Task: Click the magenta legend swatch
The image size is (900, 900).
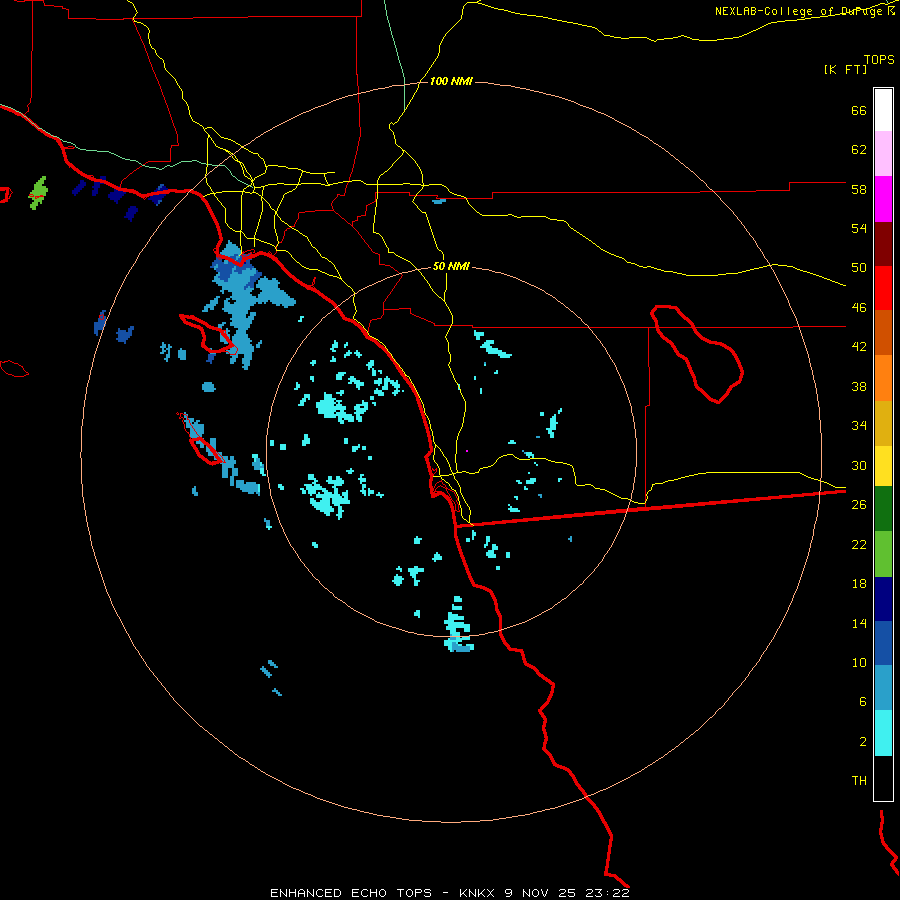Action: pyautogui.click(x=883, y=199)
